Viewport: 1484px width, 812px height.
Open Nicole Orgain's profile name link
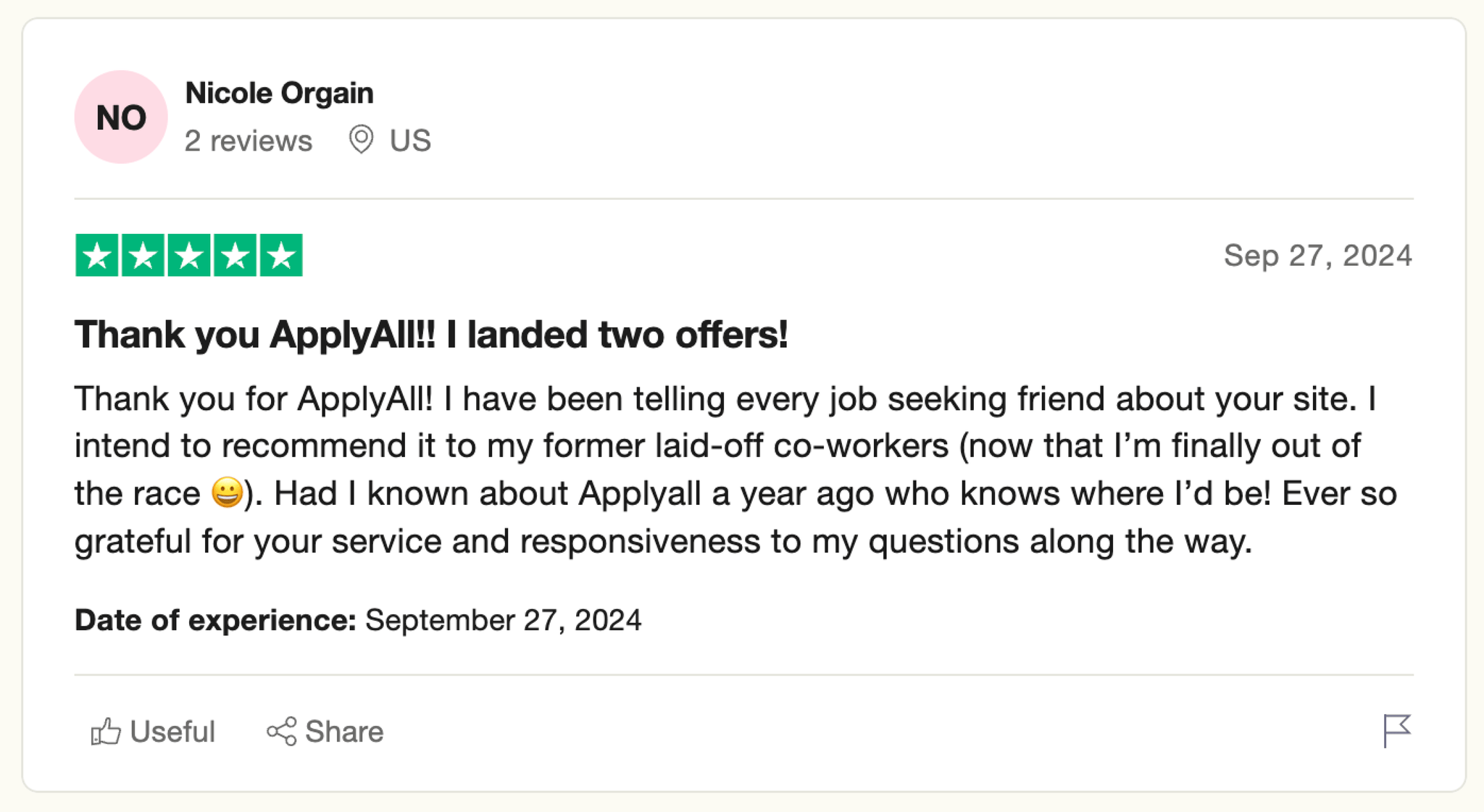(x=279, y=93)
